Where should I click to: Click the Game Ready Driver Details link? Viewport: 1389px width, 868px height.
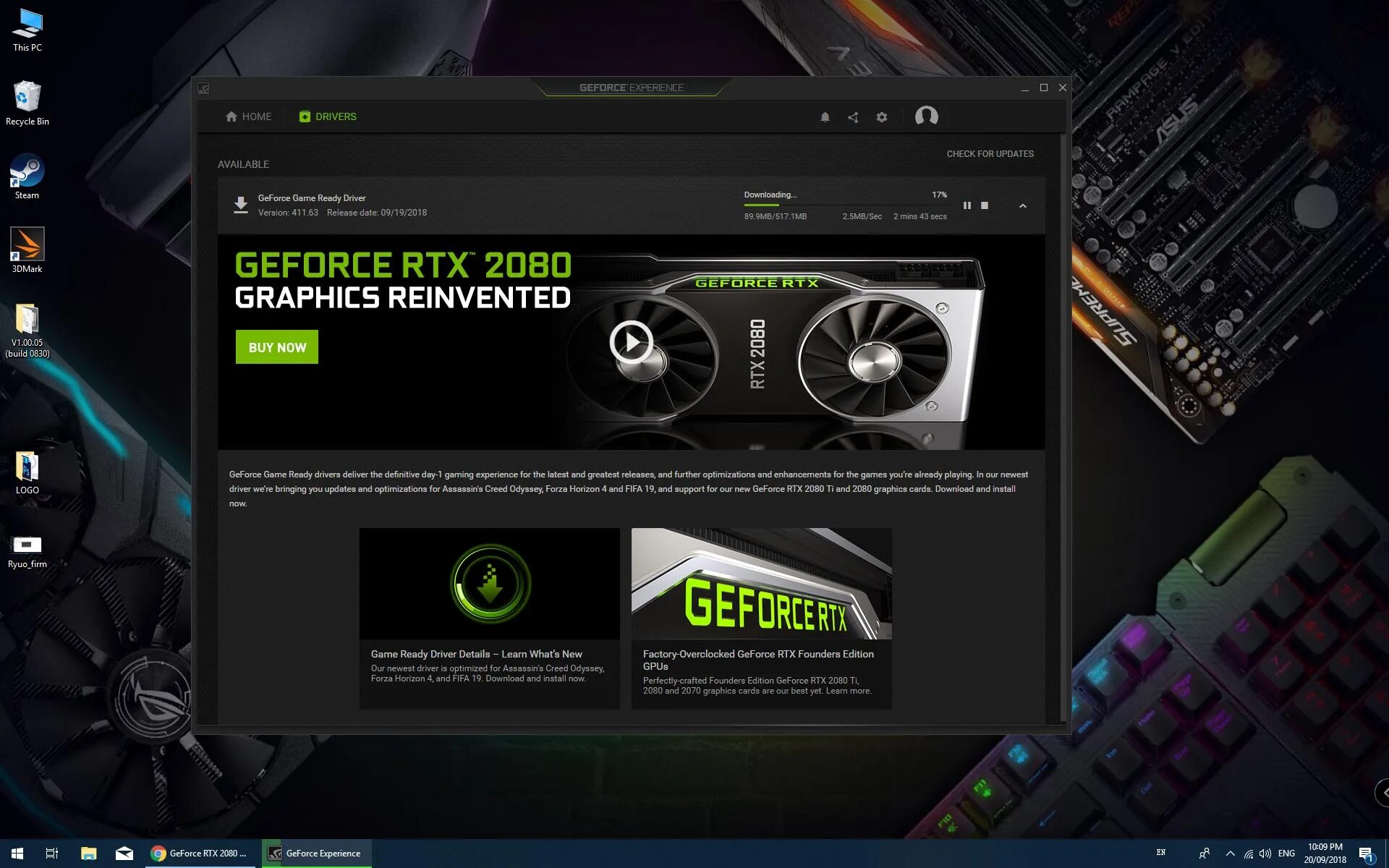tap(476, 653)
